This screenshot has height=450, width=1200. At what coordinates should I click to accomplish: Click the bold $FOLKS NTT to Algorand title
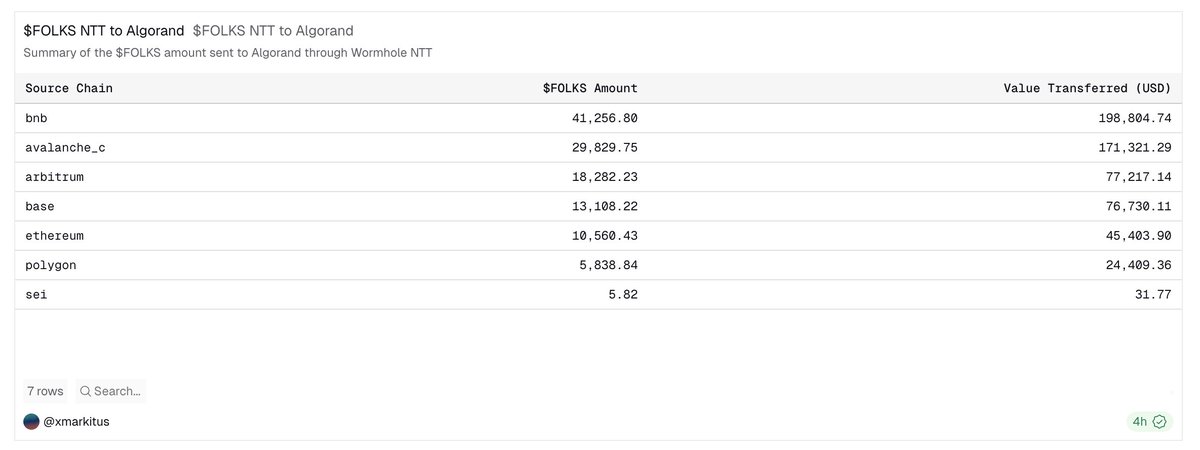pos(104,31)
